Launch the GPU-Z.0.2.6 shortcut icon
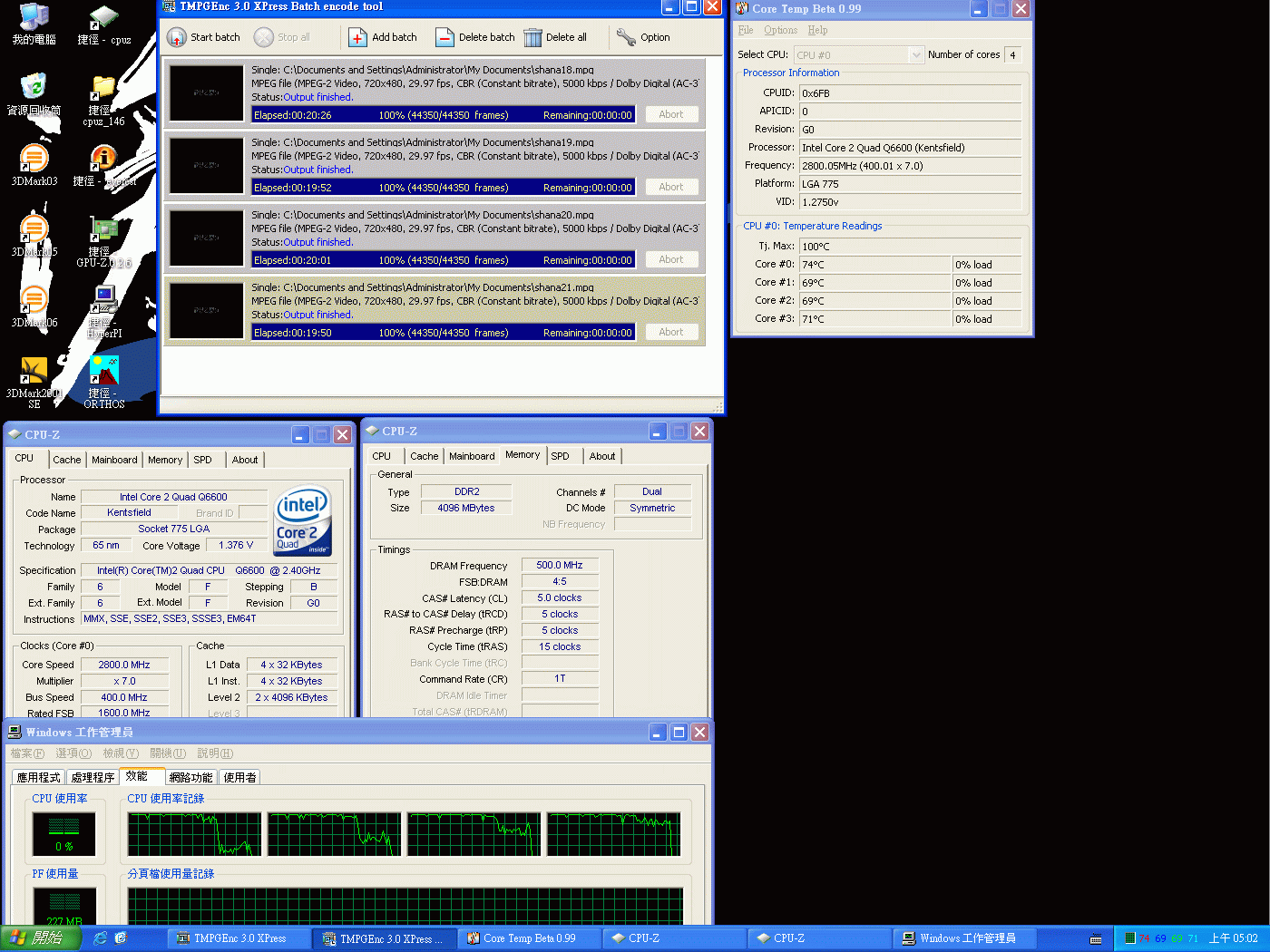Image resolution: width=1270 pixels, height=952 pixels. click(104, 241)
